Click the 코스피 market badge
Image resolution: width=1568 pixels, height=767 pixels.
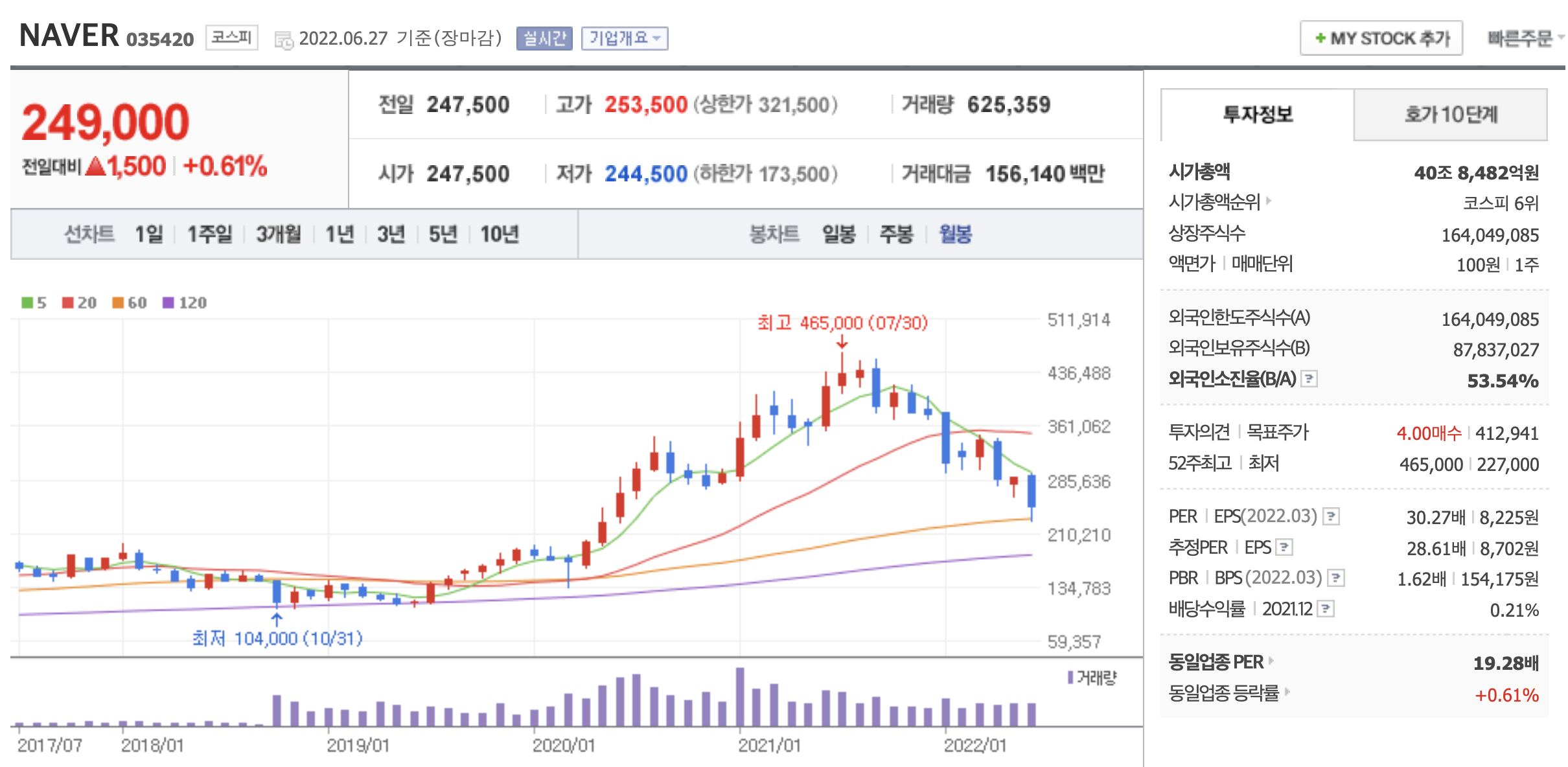tap(232, 38)
